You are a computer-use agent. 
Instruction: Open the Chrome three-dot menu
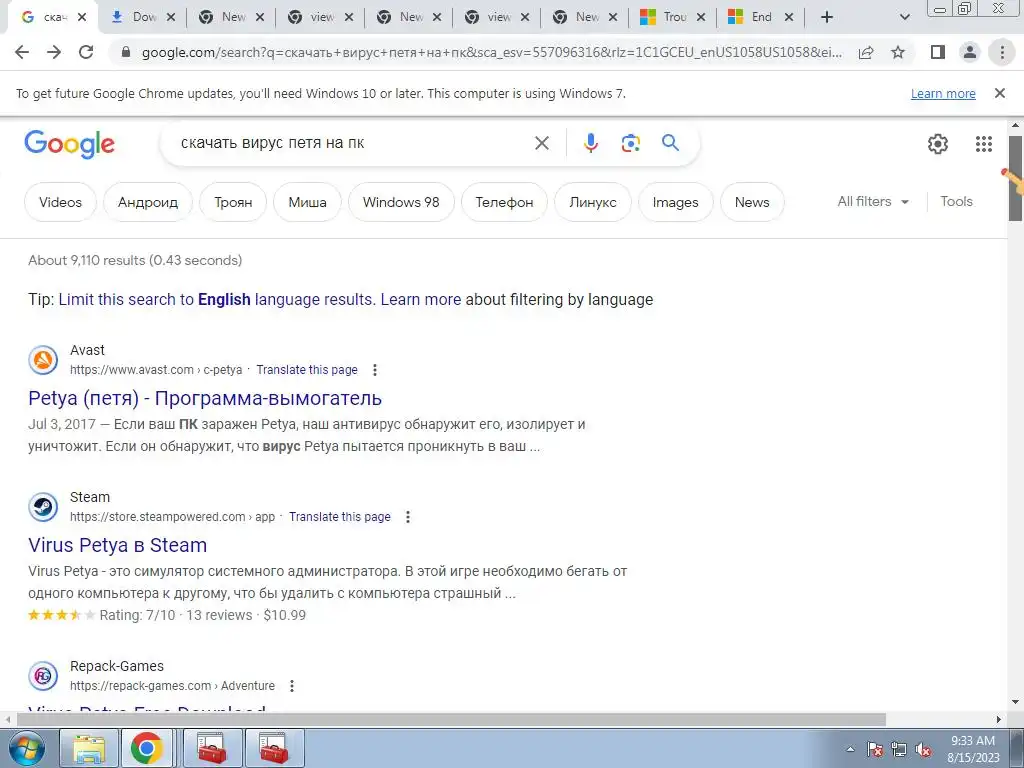pyautogui.click(x=1002, y=52)
